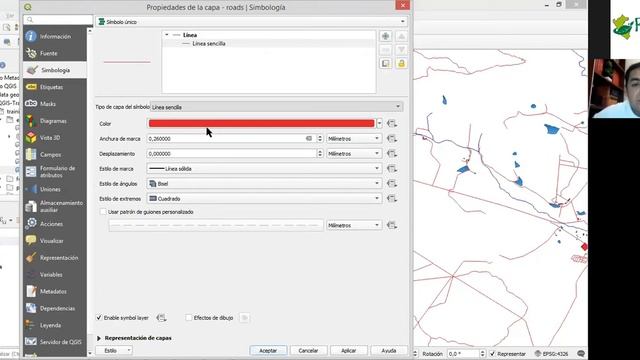The width and height of the screenshot is (640, 360).
Task: Clear the Anchura de marca value
Action: [x=309, y=139]
